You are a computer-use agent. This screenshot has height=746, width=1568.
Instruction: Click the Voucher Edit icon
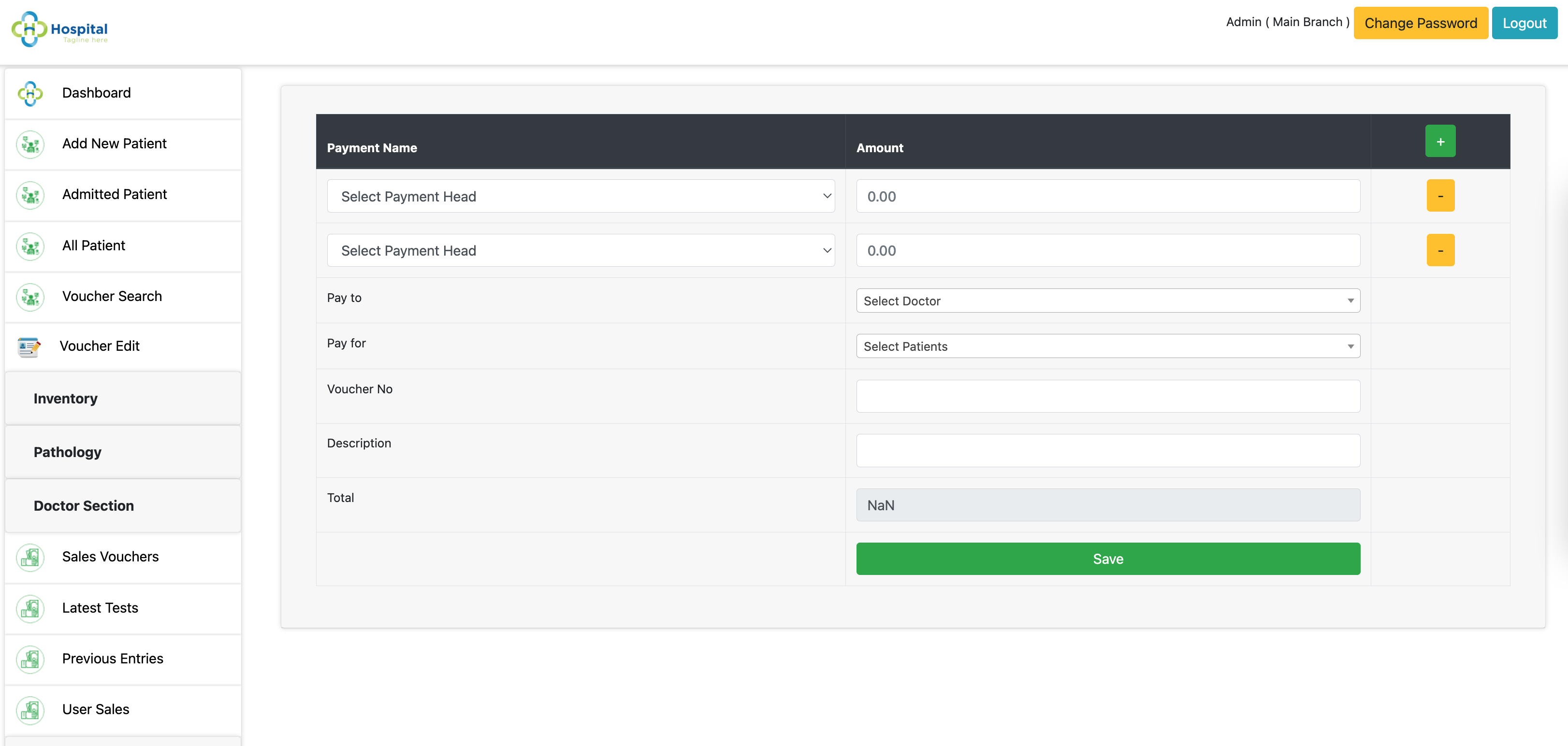29,347
